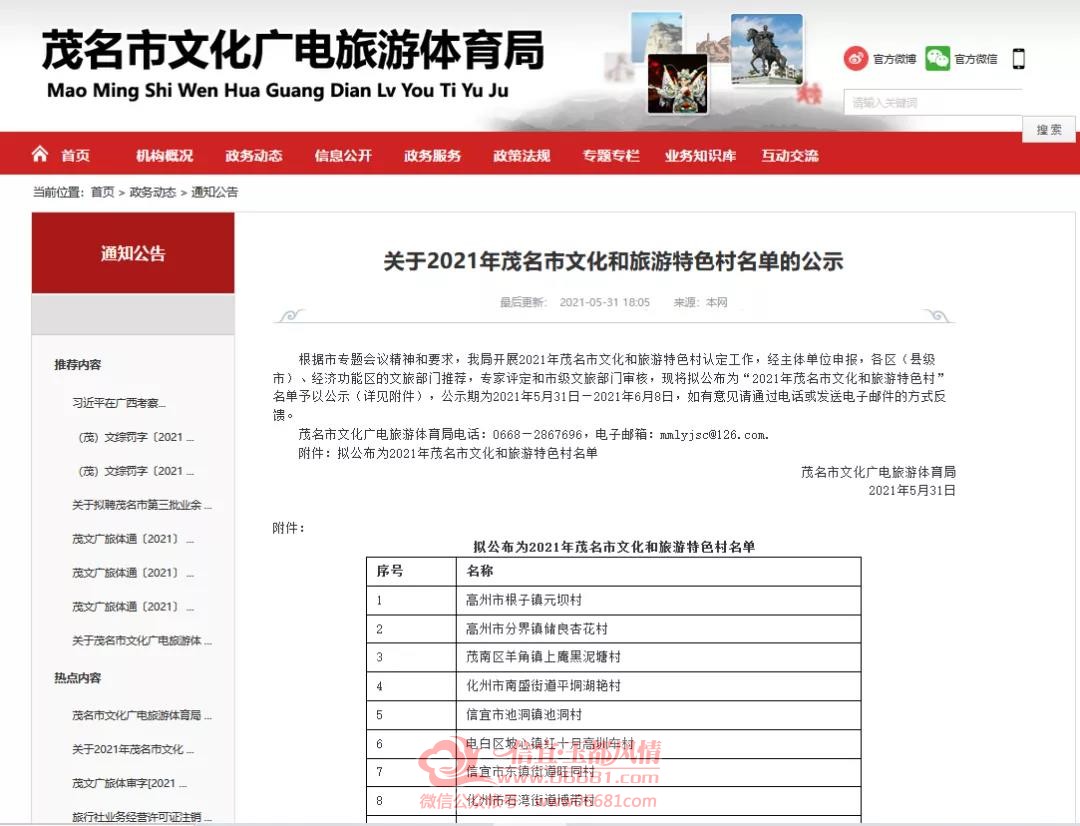
Task: Open the 互动交流 navigation item
Action: 790,156
